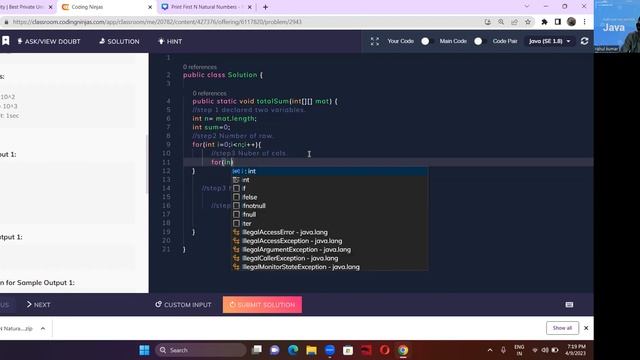
Task: Pick the 'ifnotnull' snippet suggestion
Action: point(329,206)
